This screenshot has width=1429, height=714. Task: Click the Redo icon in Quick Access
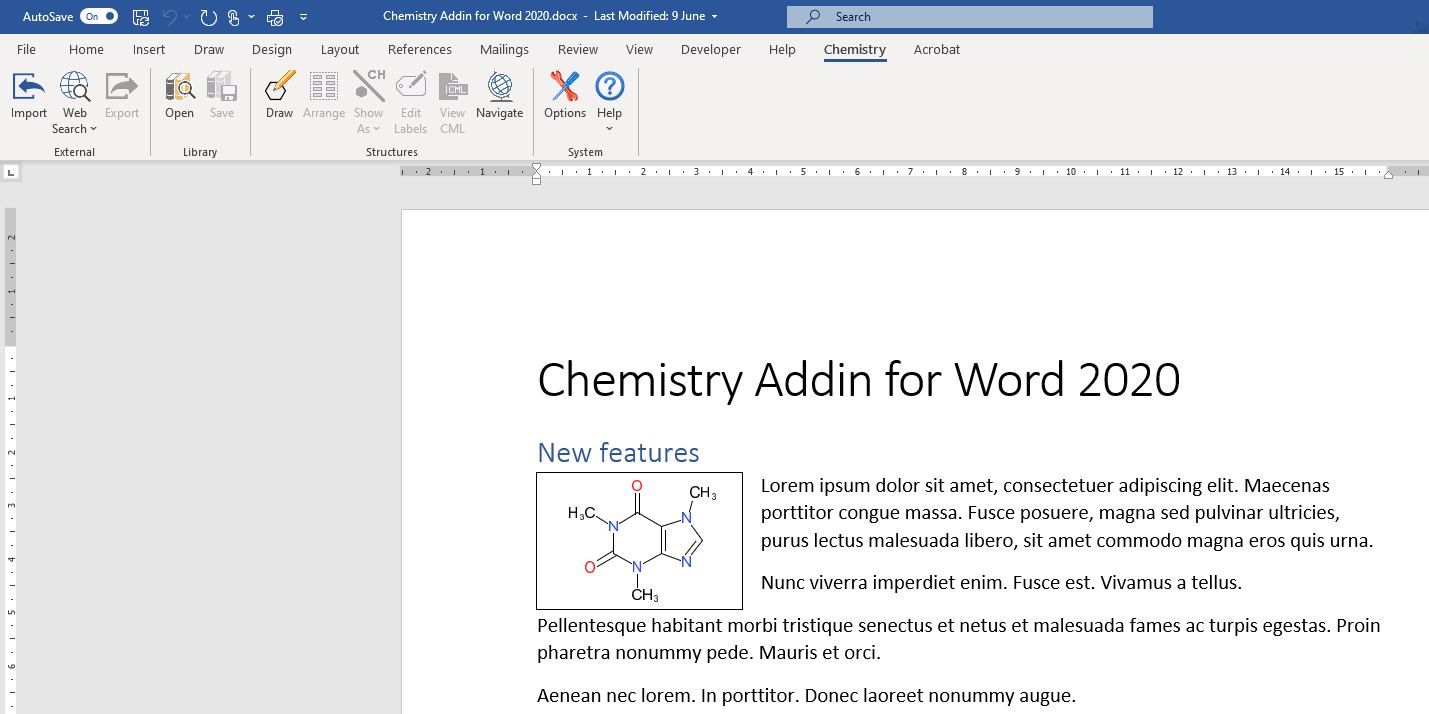[208, 17]
